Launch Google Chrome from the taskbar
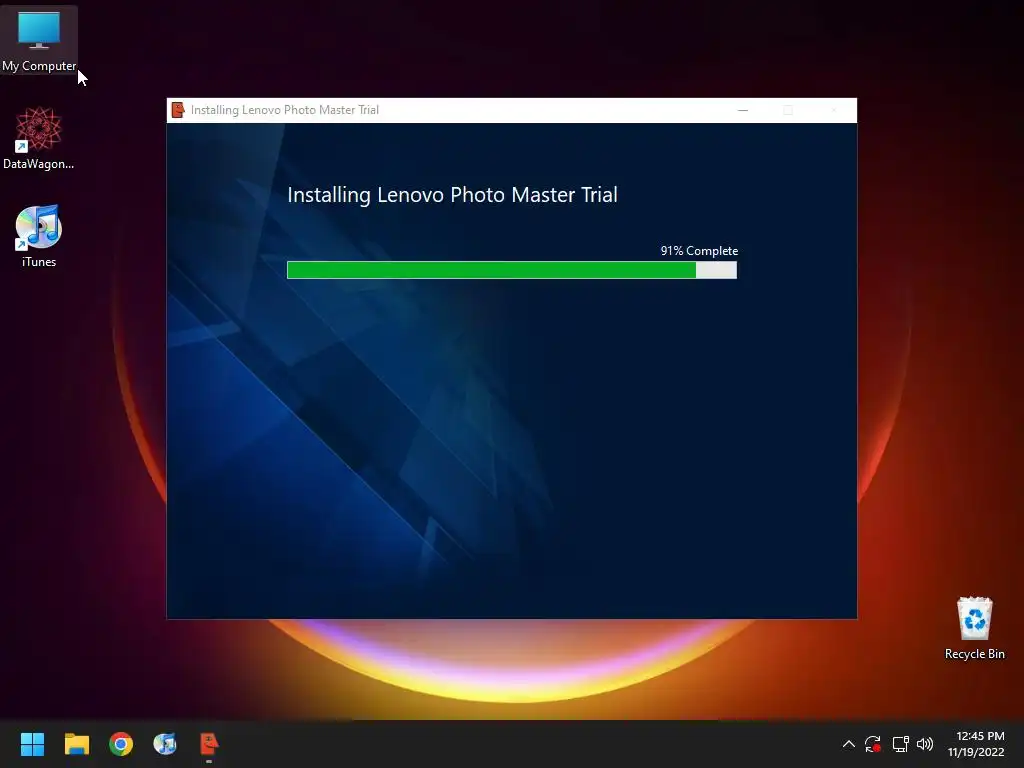The height and width of the screenshot is (768, 1024). [121, 744]
